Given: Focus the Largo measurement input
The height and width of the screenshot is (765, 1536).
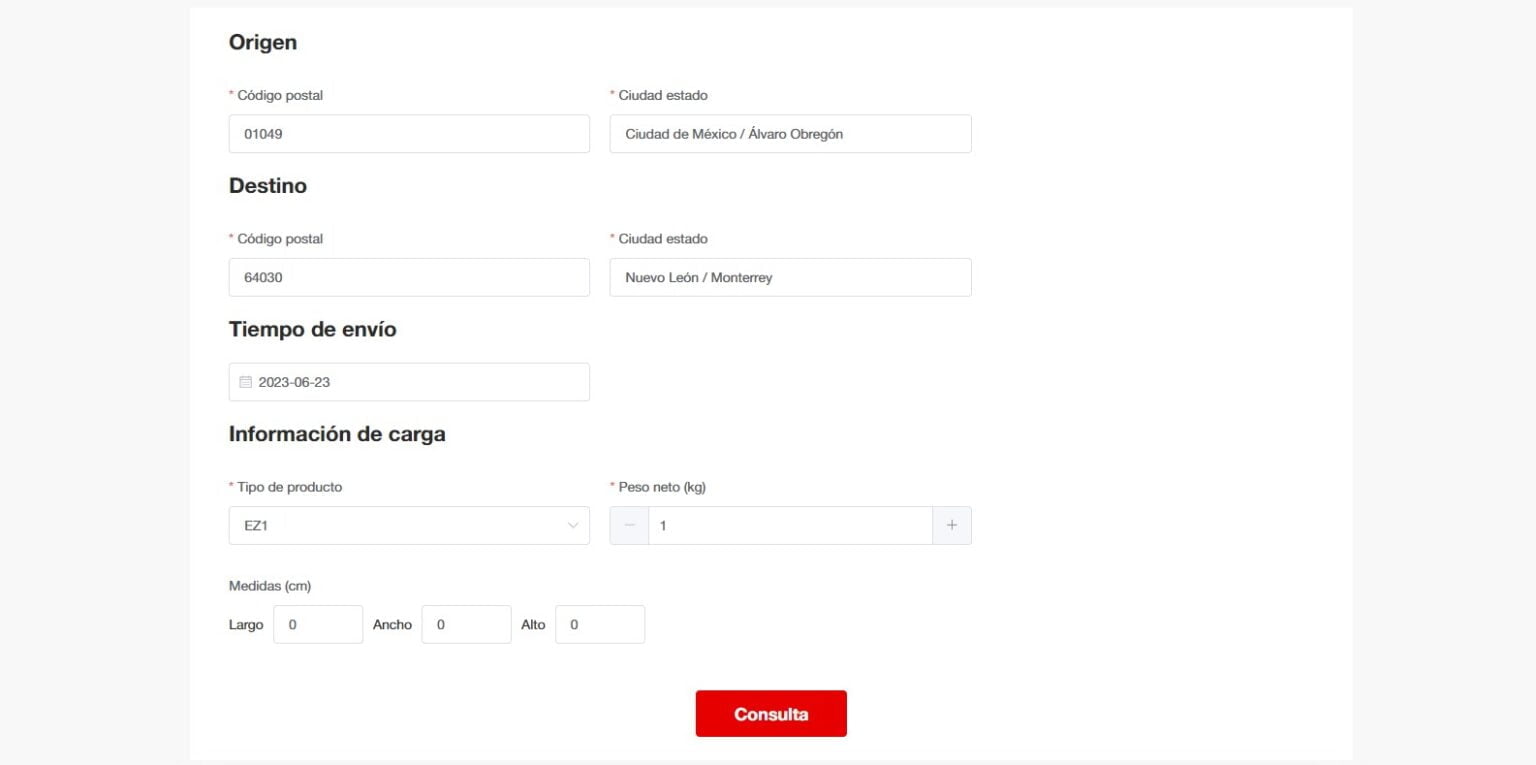Looking at the screenshot, I should tap(317, 624).
